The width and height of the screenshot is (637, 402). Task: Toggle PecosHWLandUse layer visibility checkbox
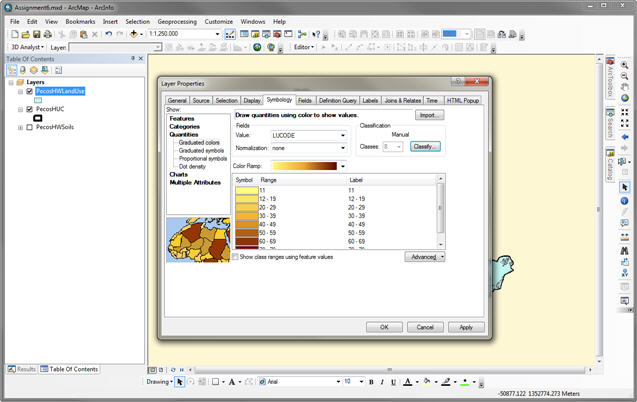29,91
